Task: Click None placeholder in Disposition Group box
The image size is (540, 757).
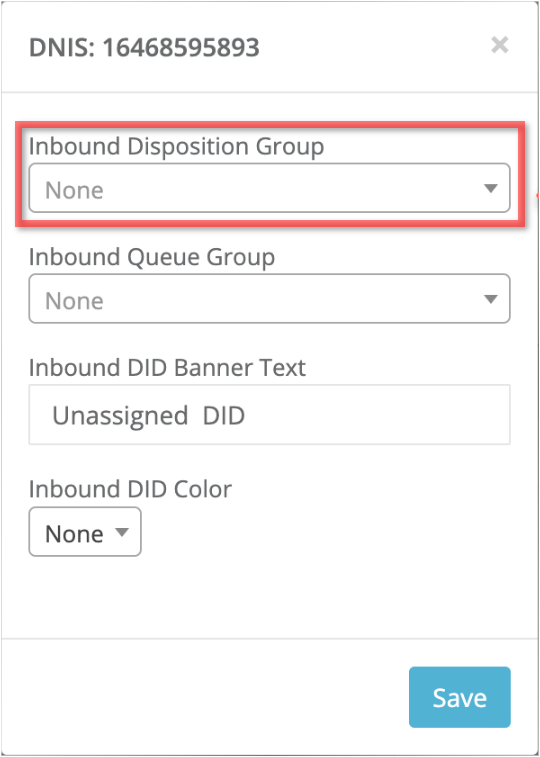Action: tap(74, 190)
